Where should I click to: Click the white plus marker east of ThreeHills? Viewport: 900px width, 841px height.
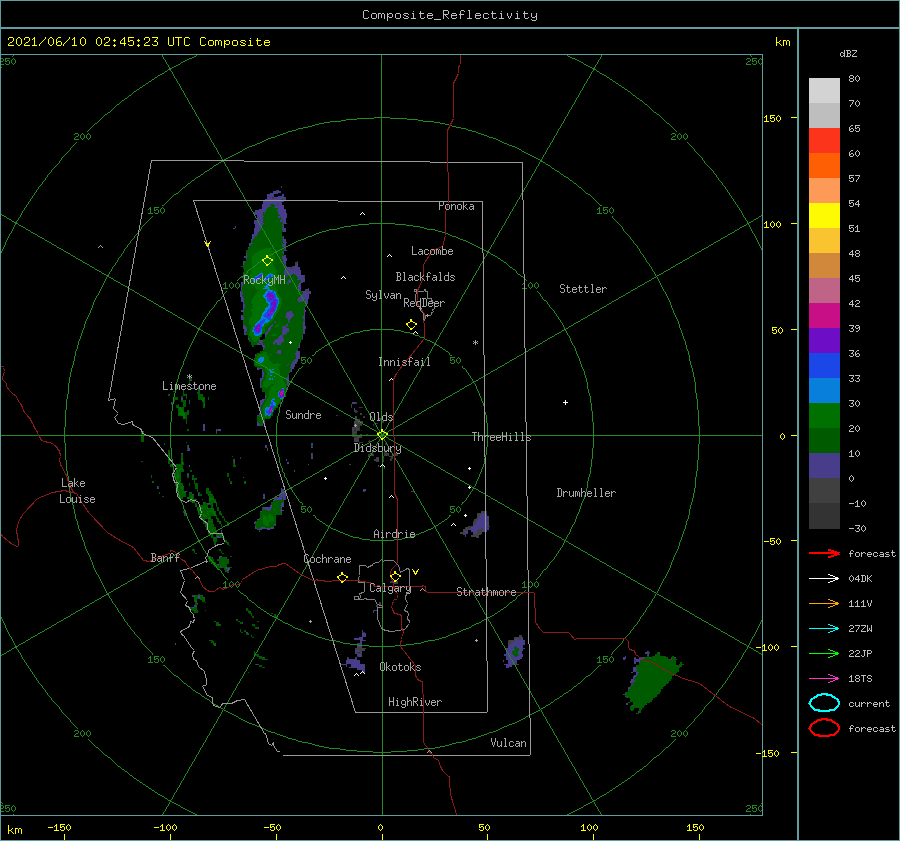point(565,402)
